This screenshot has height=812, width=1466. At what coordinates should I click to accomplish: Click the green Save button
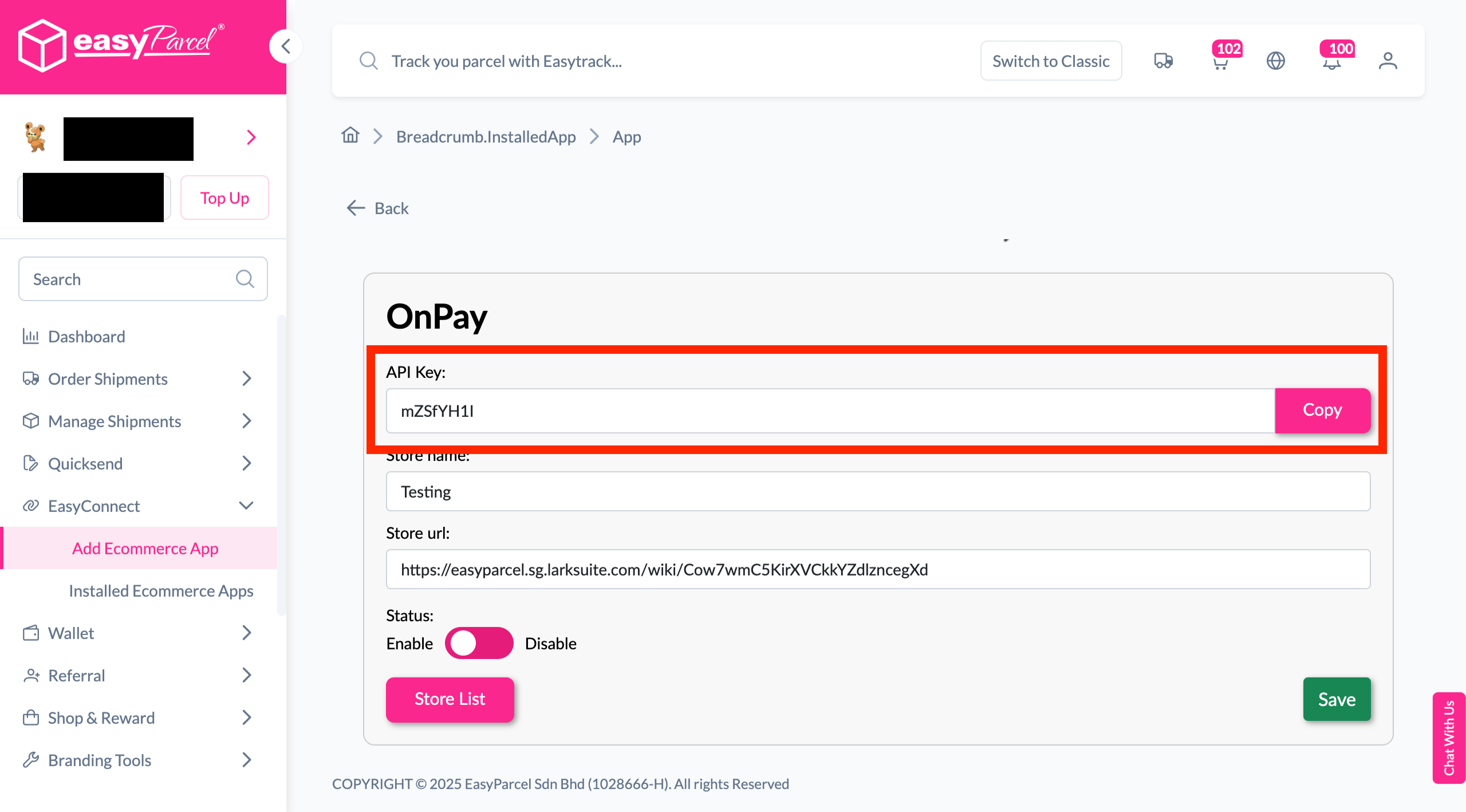1337,699
